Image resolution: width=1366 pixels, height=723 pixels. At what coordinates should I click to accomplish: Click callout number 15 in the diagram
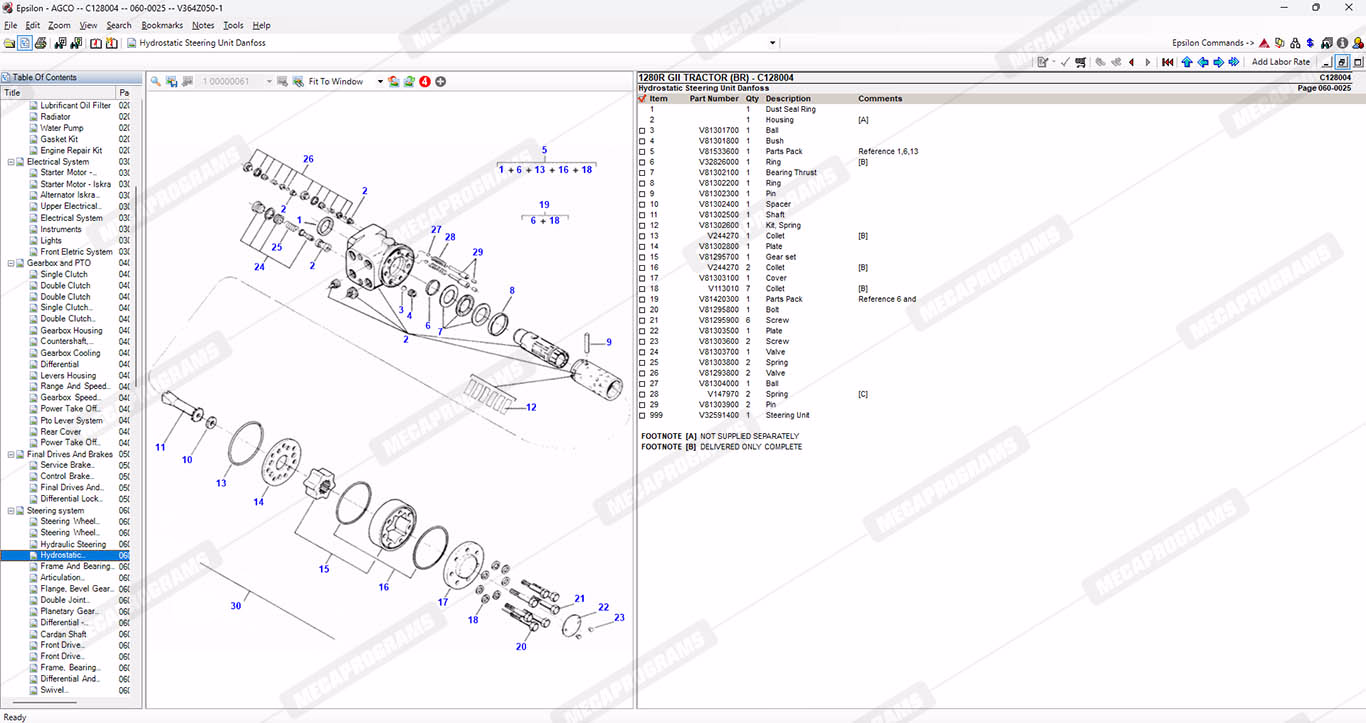point(324,569)
